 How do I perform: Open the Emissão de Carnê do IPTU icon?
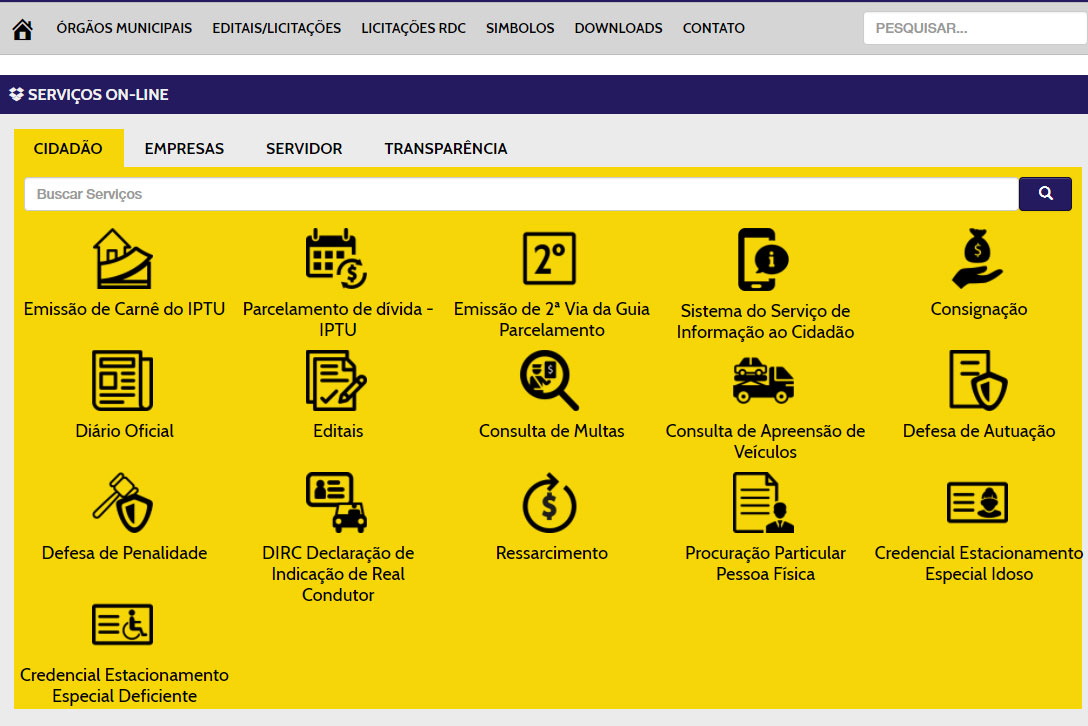tap(123, 259)
